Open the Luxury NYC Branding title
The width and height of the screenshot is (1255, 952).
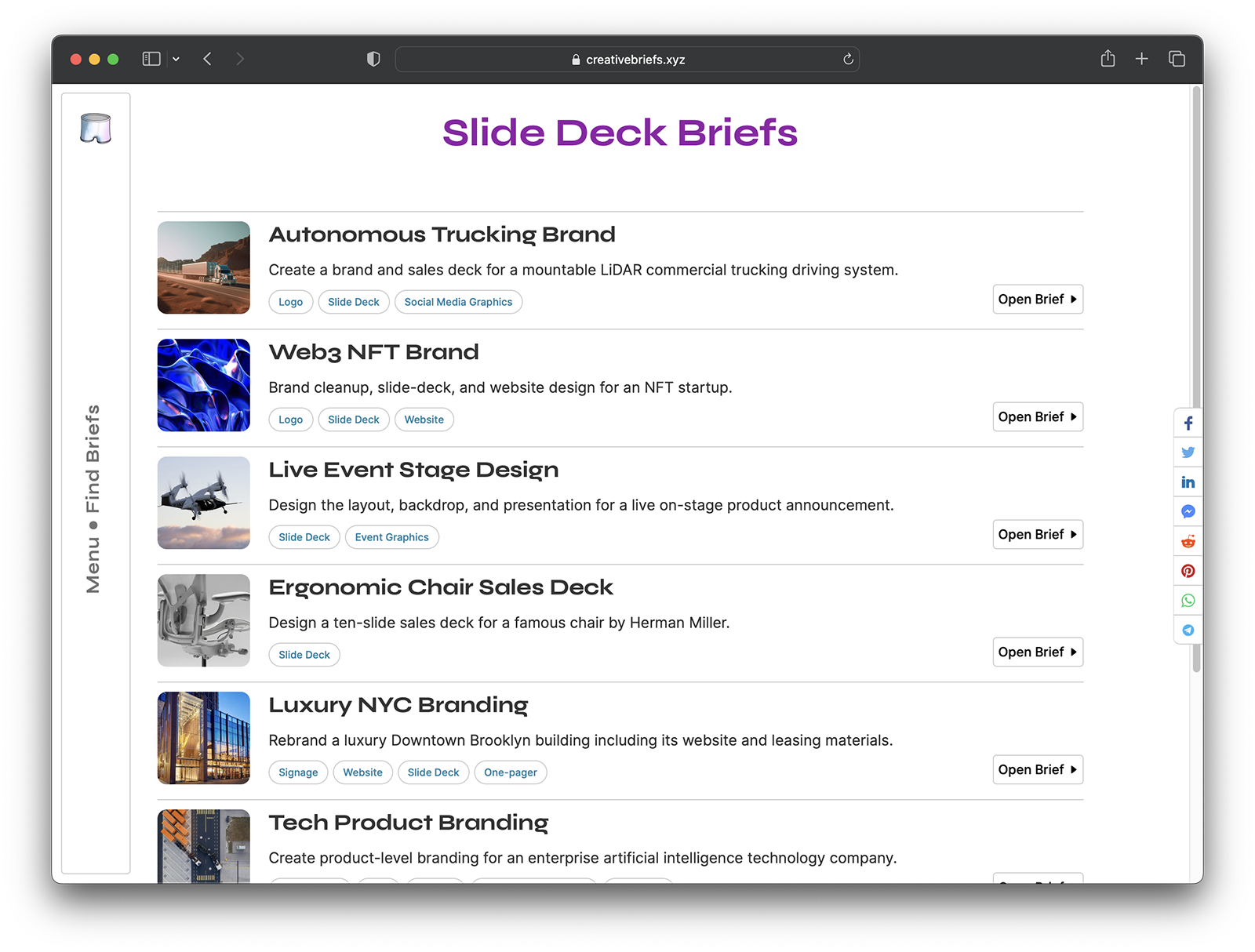click(398, 705)
